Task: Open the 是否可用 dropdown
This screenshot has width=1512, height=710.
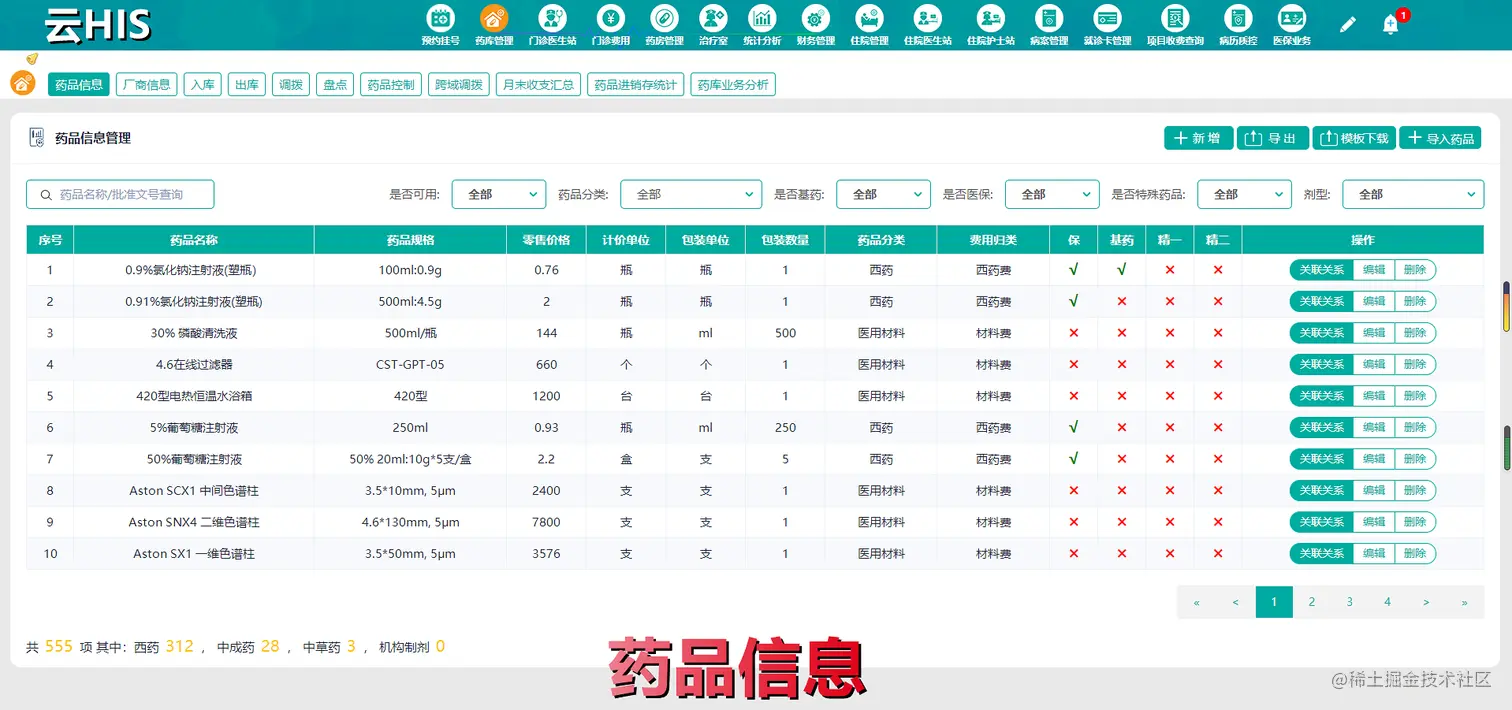Action: pos(498,194)
